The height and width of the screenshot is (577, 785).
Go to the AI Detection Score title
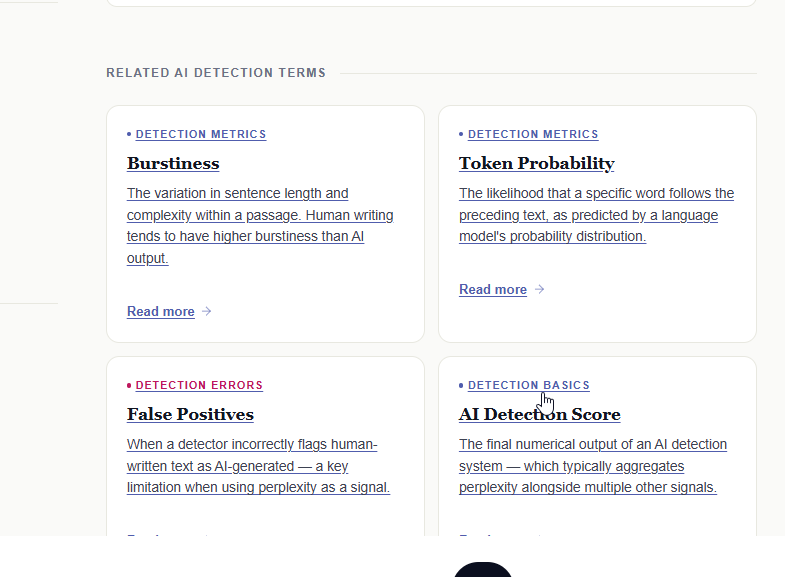[x=539, y=414]
